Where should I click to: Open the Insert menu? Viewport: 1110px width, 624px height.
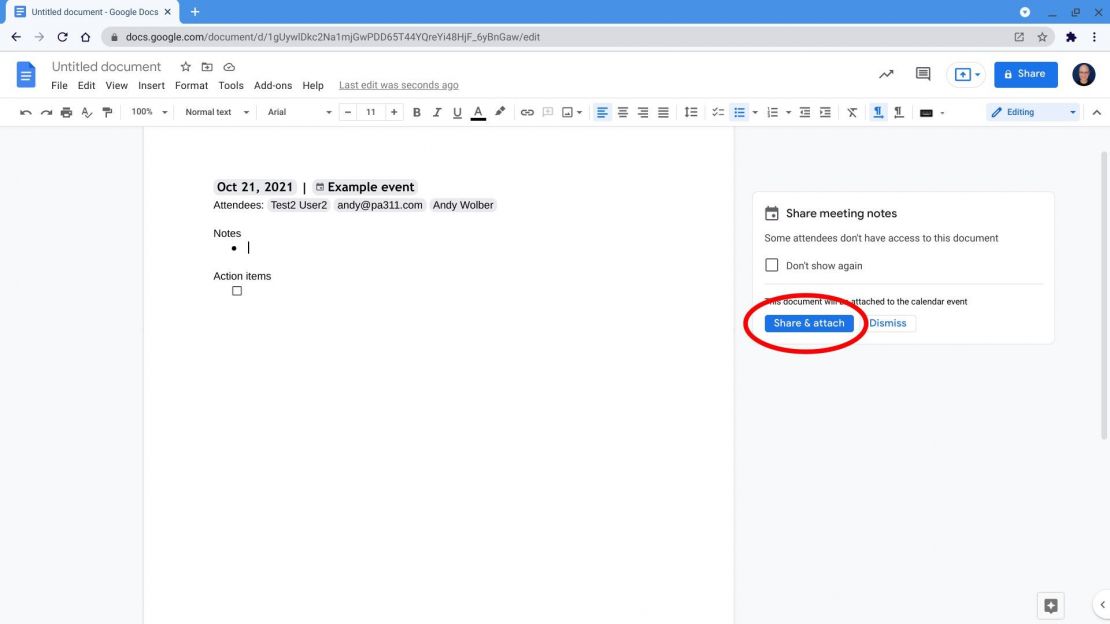tap(151, 85)
